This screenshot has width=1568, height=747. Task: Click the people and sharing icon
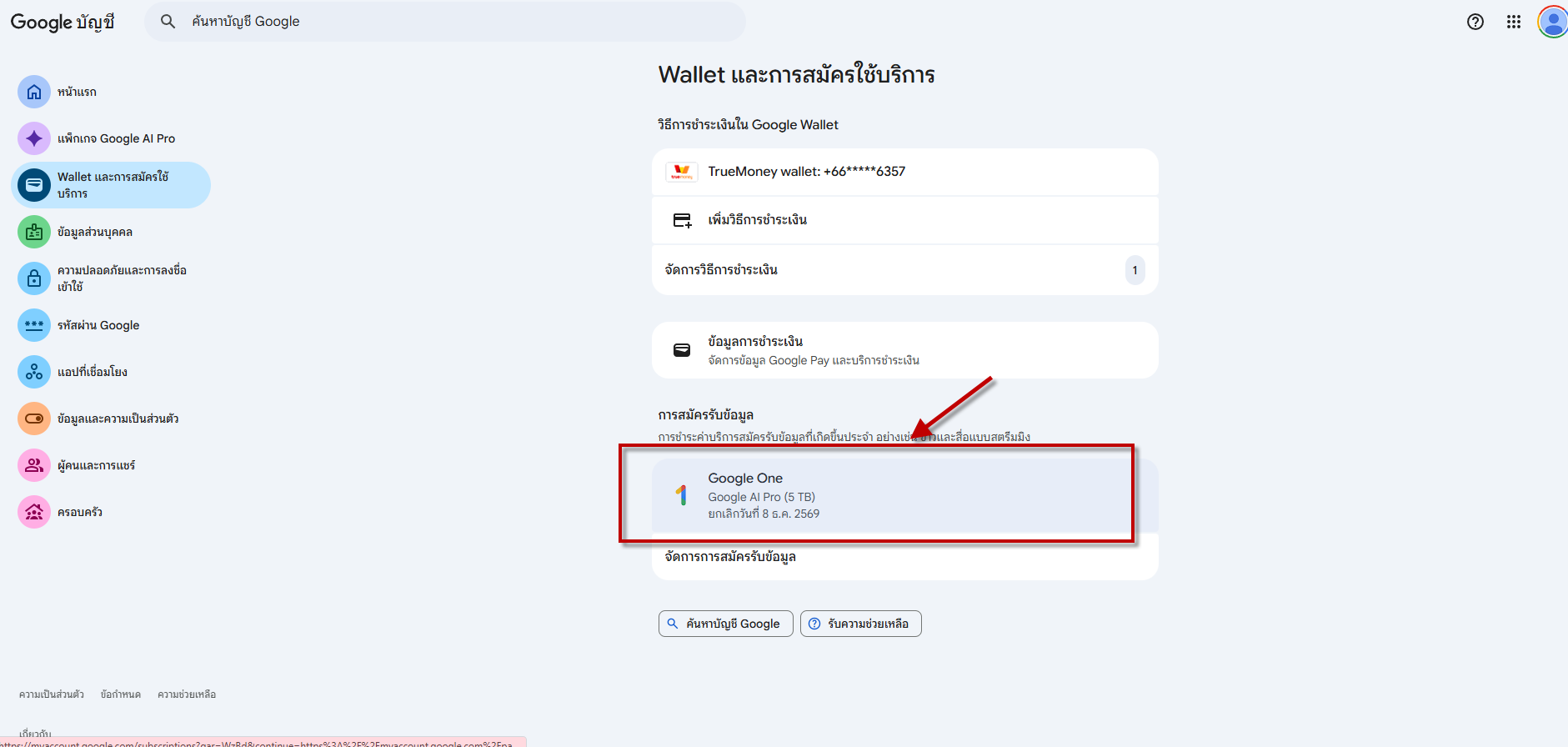pos(34,465)
